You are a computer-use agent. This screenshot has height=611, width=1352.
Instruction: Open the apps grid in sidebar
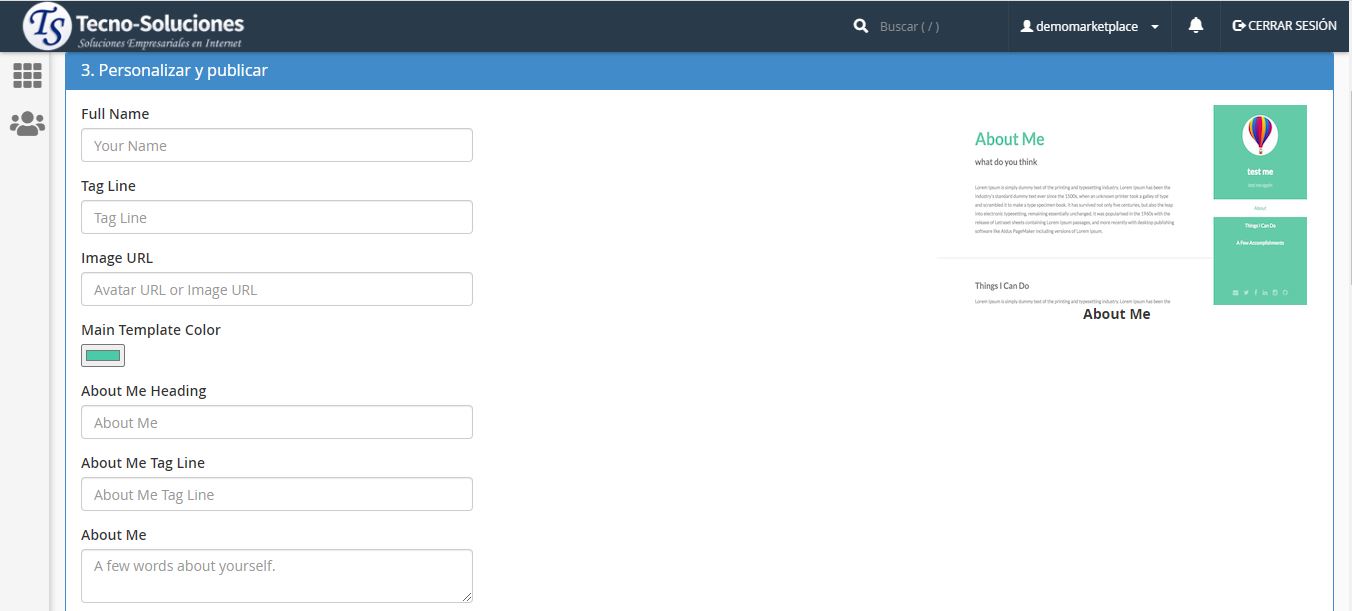click(x=27, y=76)
